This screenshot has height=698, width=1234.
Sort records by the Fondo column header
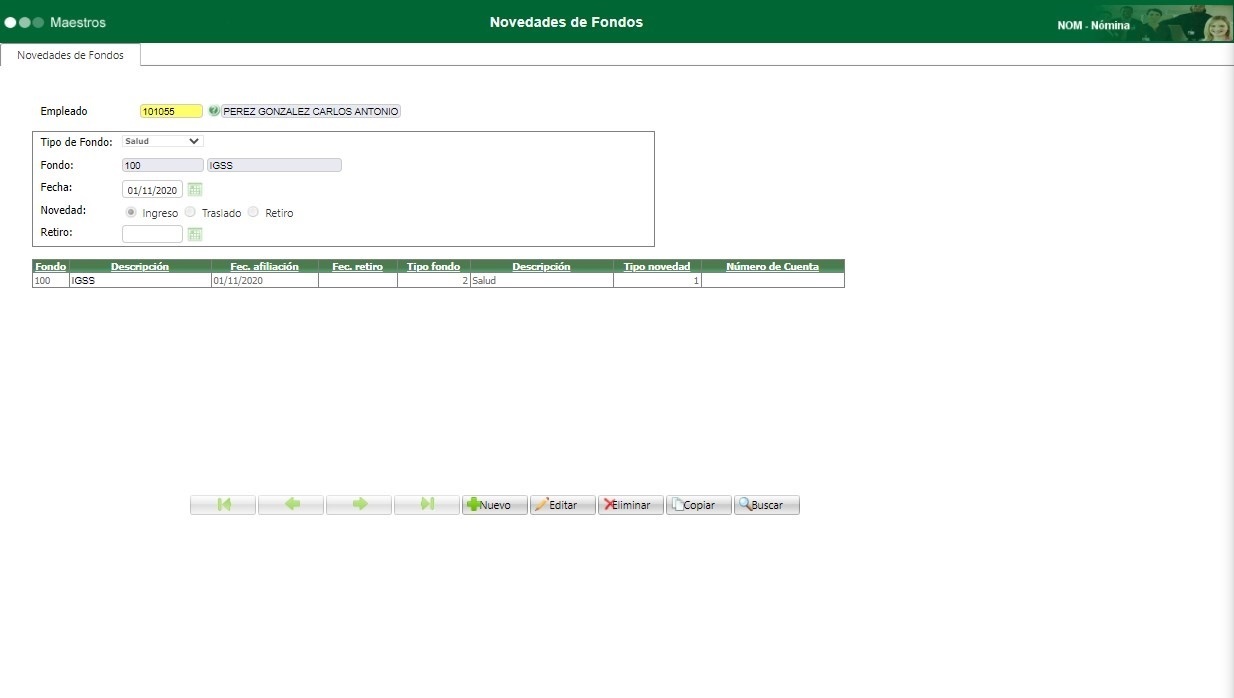[48, 266]
